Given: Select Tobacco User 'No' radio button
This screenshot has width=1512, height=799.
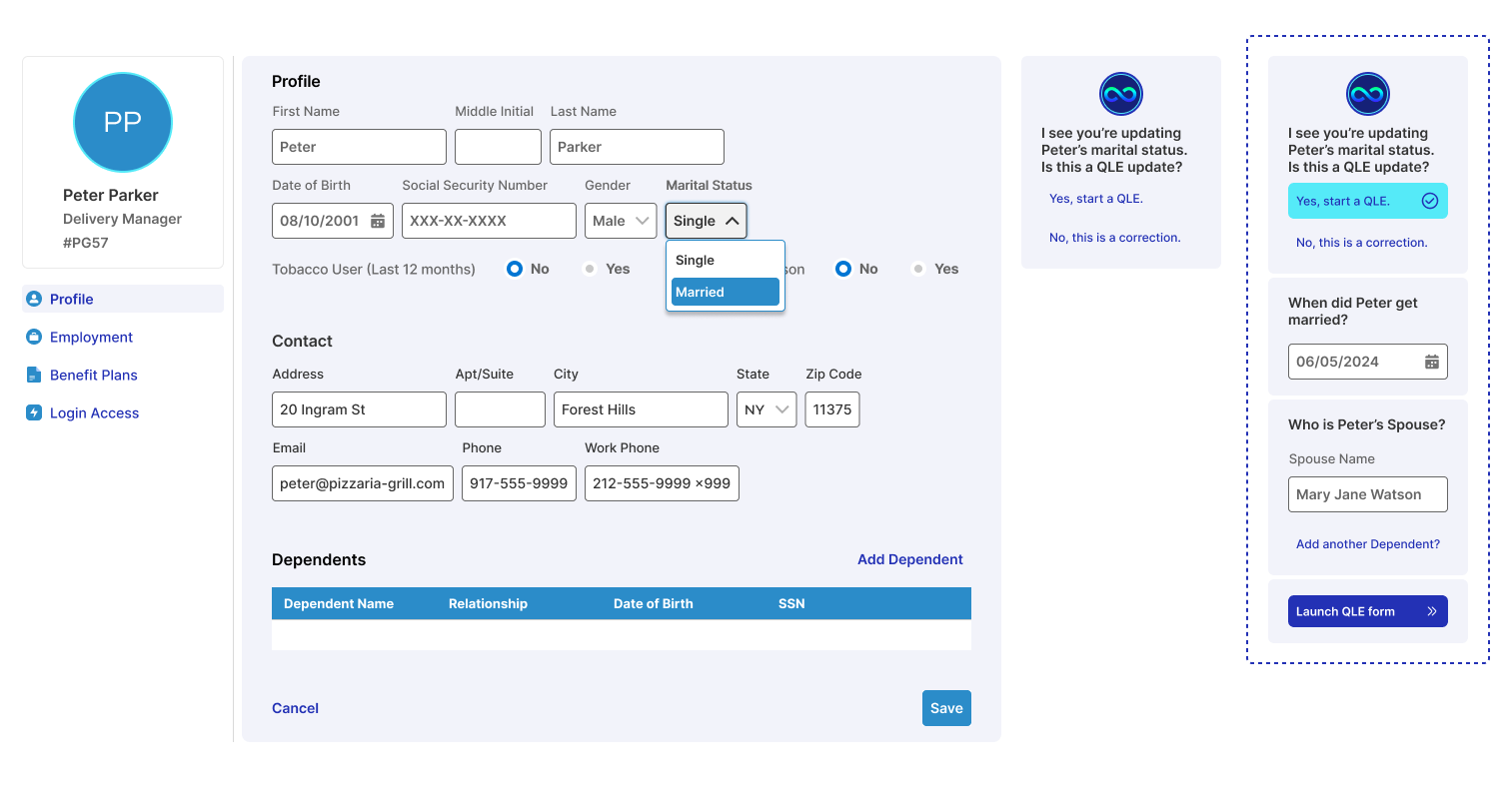Looking at the screenshot, I should click(x=515, y=269).
